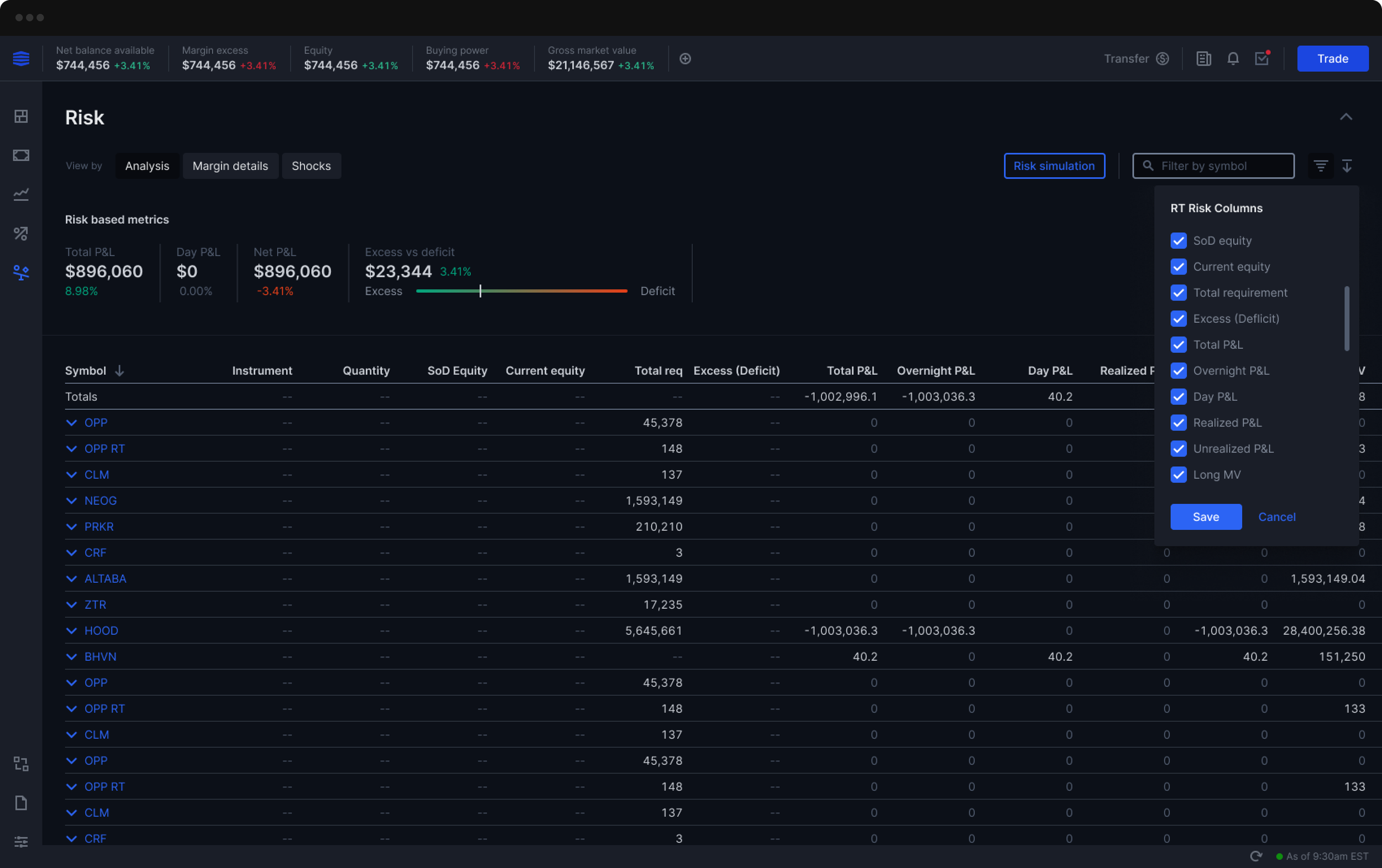Click the download export icon
Image resolution: width=1382 pixels, height=868 pixels.
(x=1347, y=166)
